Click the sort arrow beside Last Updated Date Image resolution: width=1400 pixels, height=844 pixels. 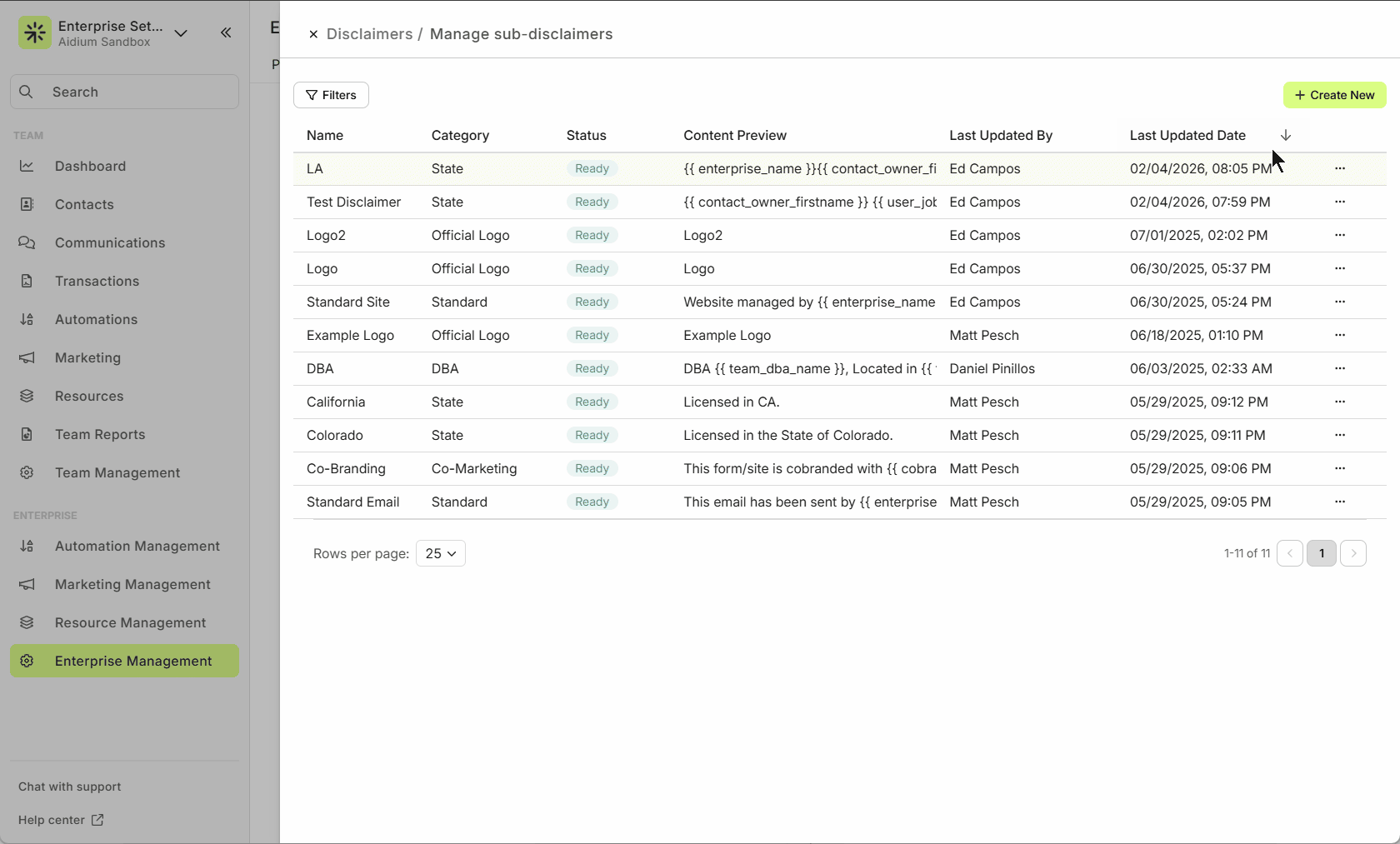point(1286,135)
